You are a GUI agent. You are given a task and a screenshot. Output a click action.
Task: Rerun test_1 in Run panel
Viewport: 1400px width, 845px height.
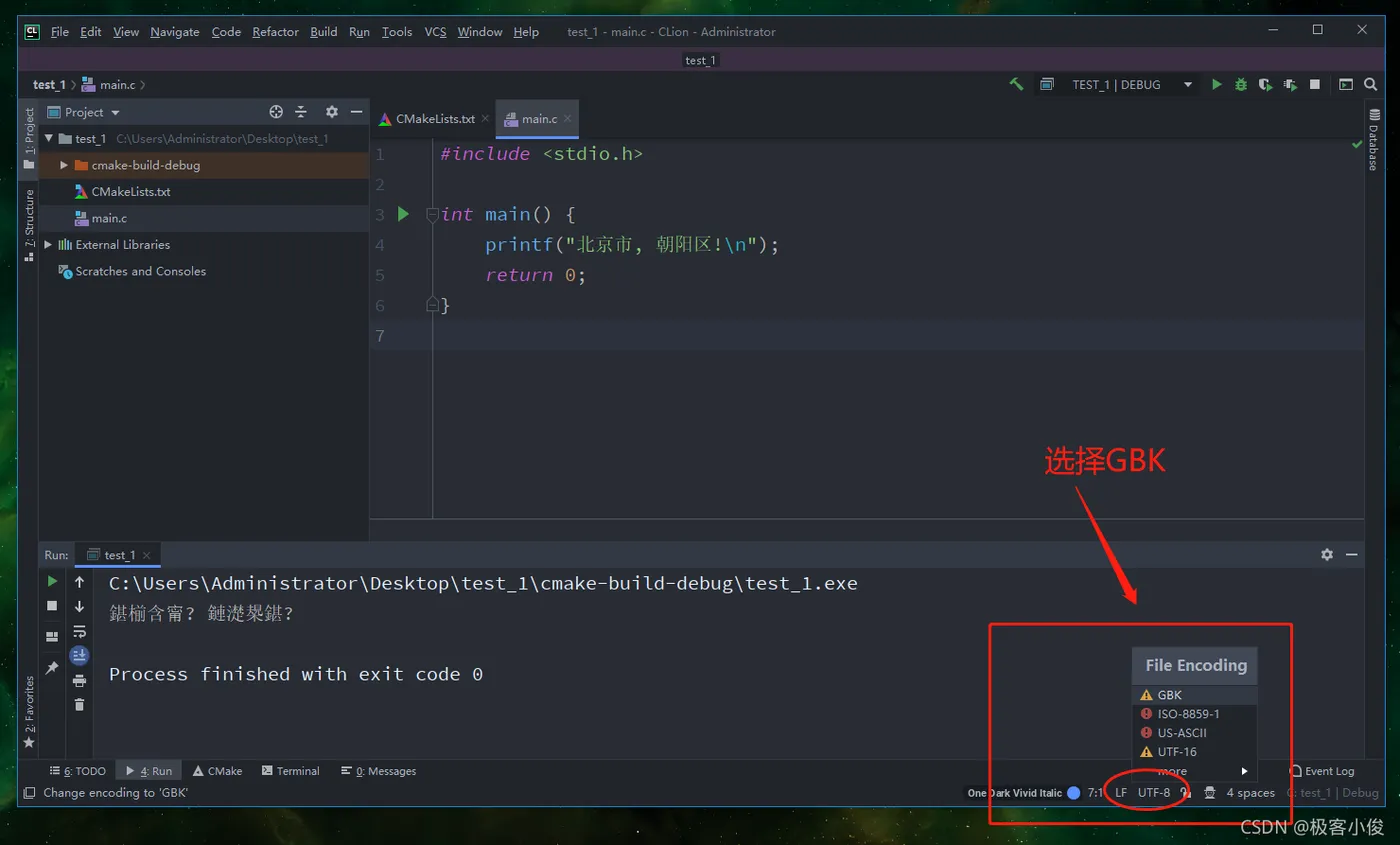52,581
